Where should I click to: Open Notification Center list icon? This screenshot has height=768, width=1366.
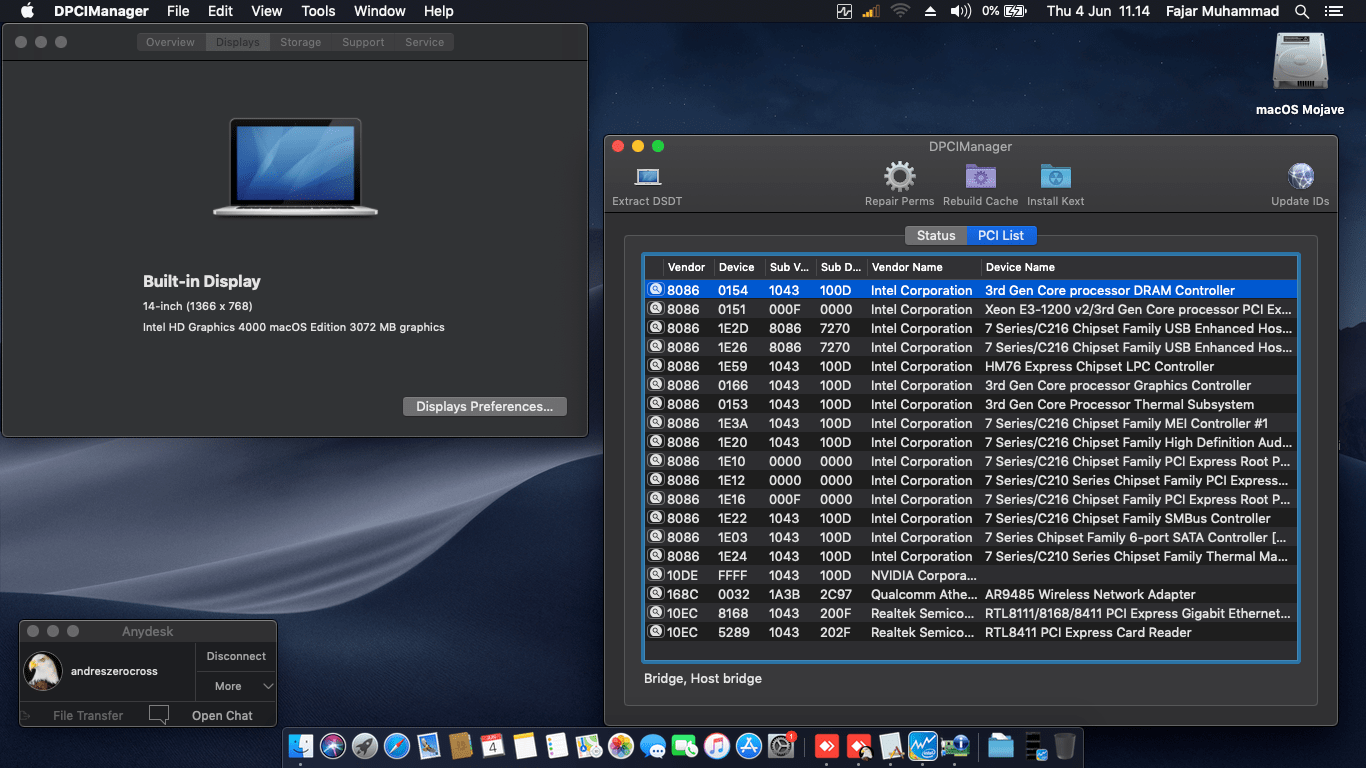point(1332,11)
